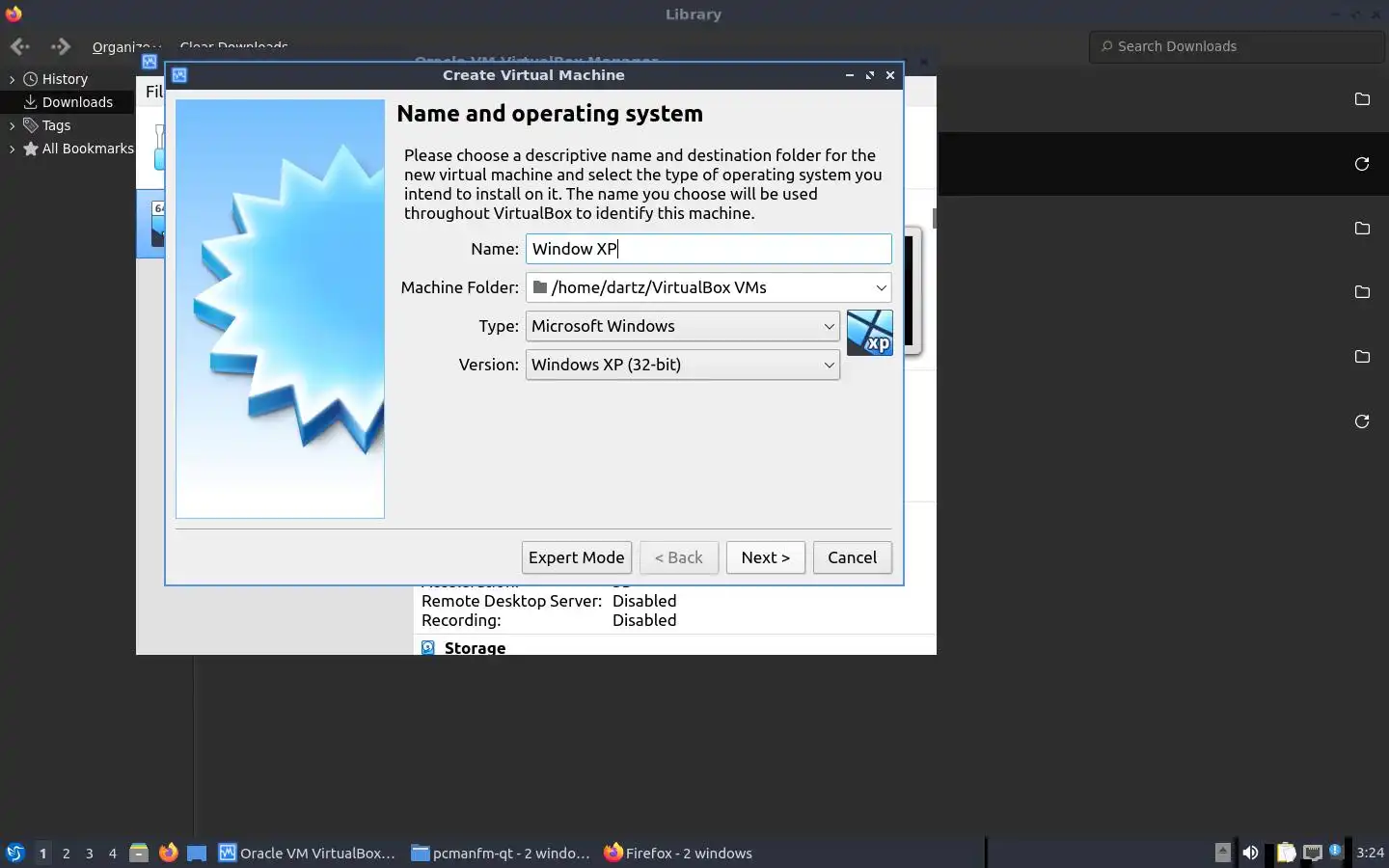1389x868 pixels.
Task: Switch to workspace 2
Action: 66,853
